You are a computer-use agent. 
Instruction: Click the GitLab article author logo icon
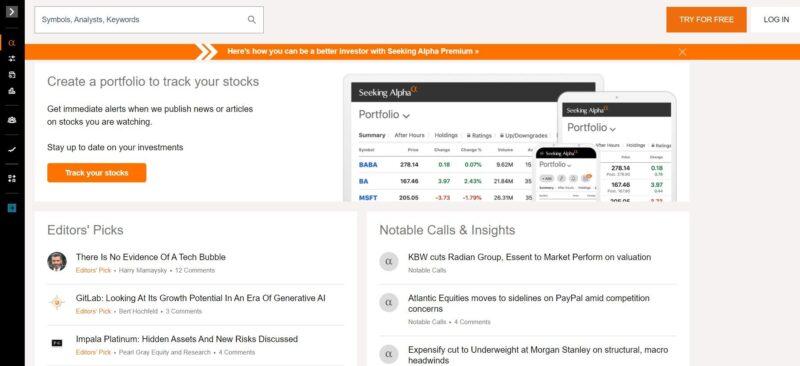[57, 302]
